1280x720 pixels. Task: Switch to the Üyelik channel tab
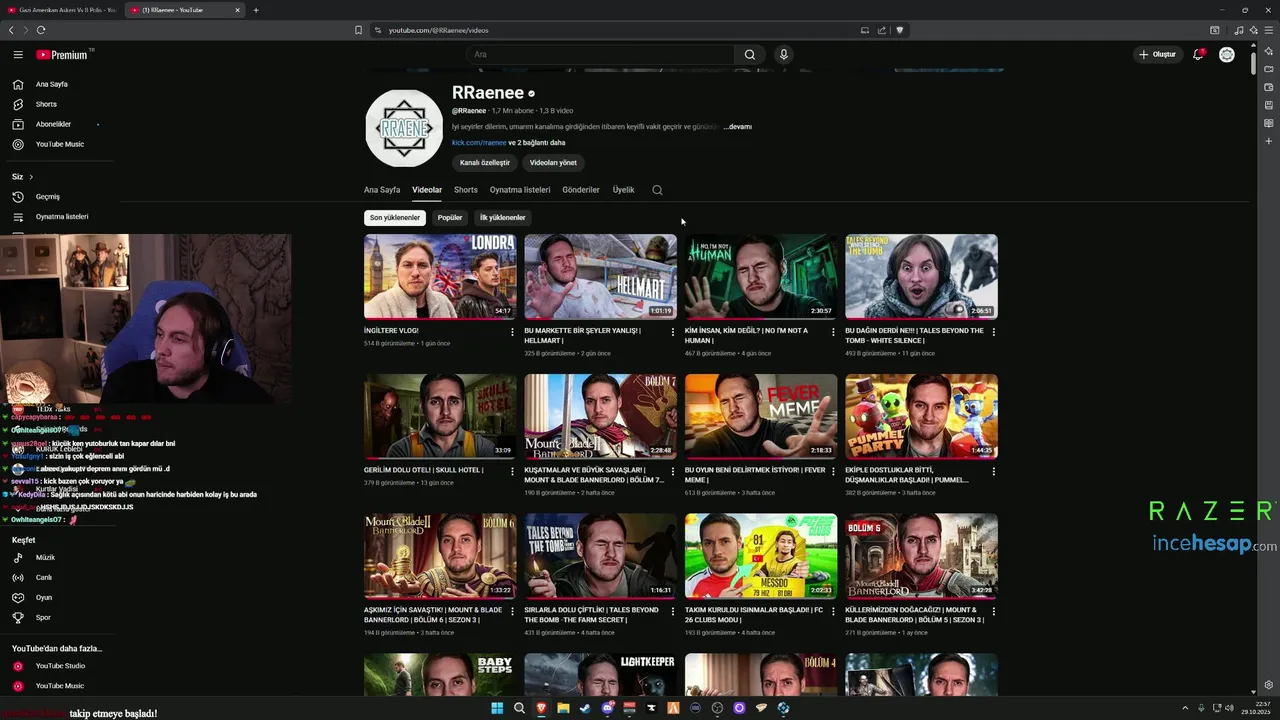pyautogui.click(x=623, y=190)
